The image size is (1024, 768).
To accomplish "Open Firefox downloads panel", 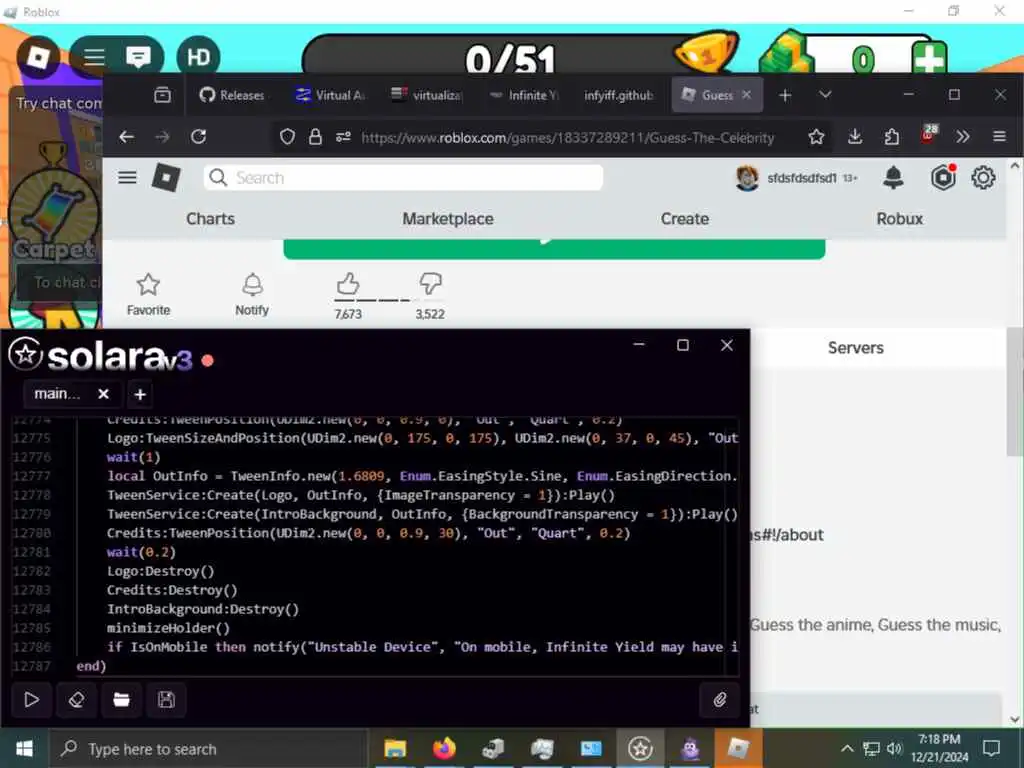I will [855, 136].
